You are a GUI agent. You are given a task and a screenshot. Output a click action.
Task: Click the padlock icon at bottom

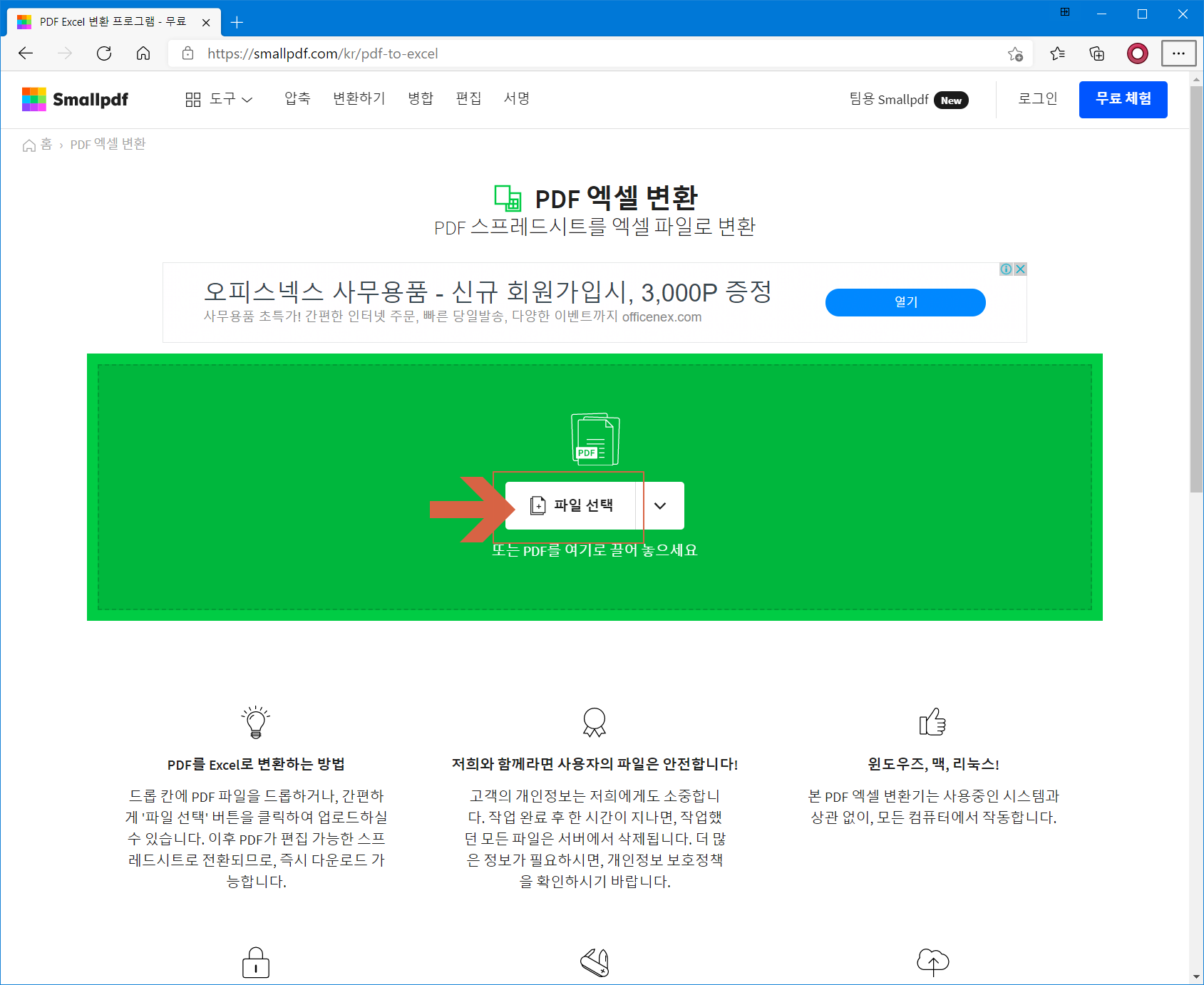pyautogui.click(x=256, y=962)
